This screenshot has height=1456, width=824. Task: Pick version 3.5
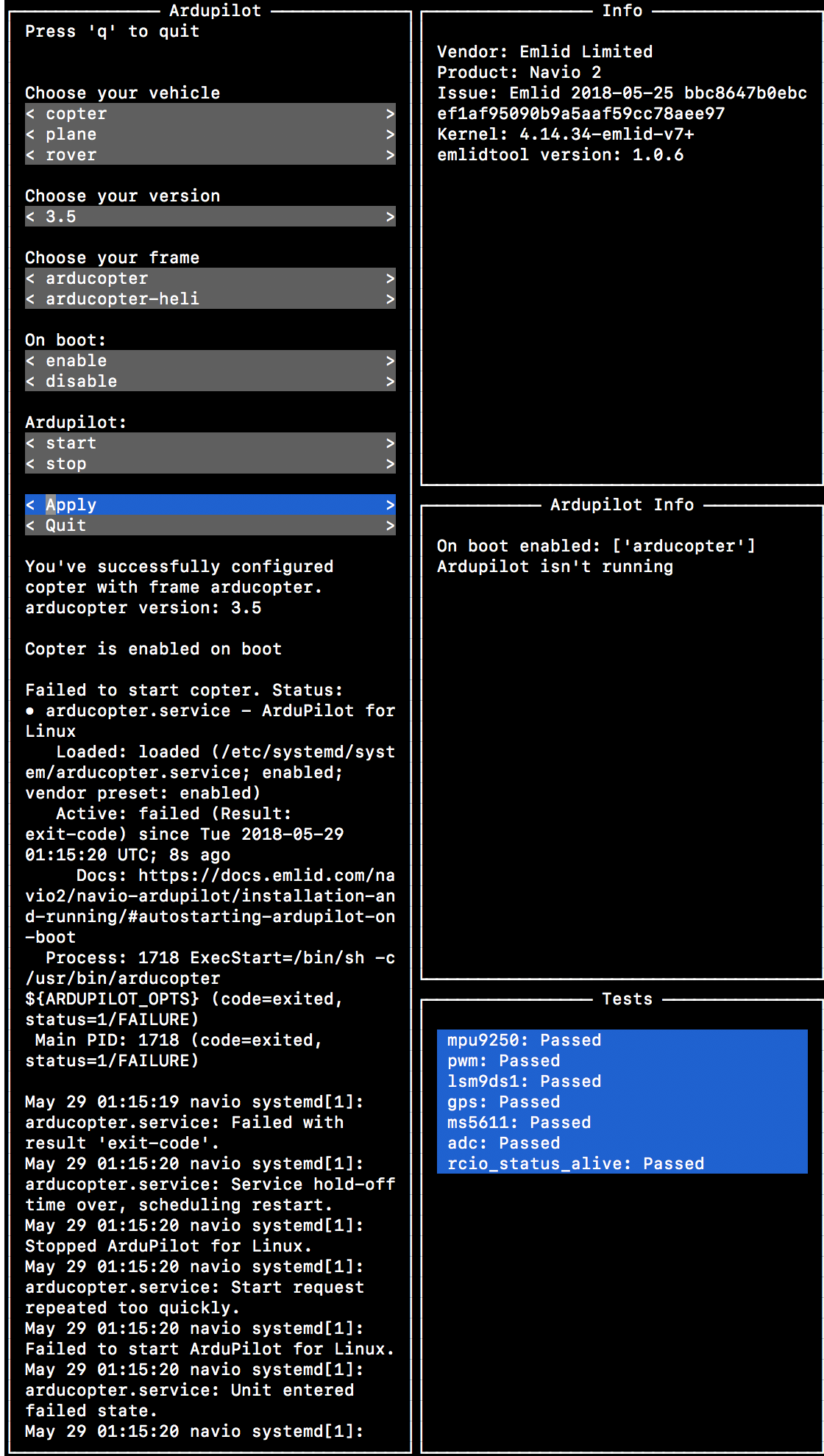click(210, 216)
